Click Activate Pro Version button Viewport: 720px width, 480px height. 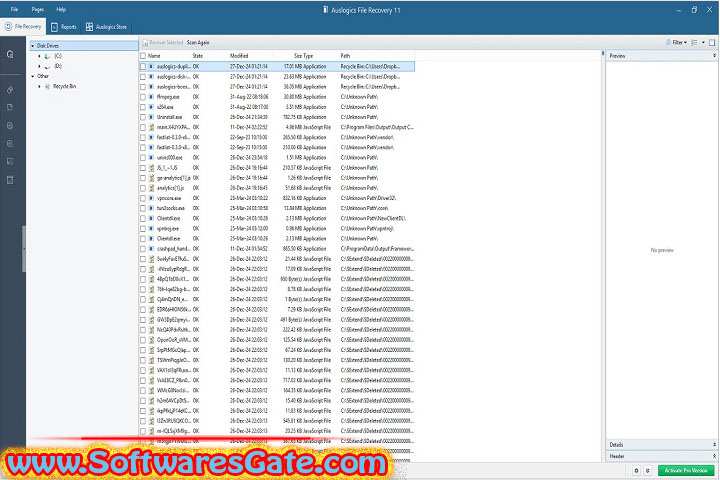[x=686, y=470]
